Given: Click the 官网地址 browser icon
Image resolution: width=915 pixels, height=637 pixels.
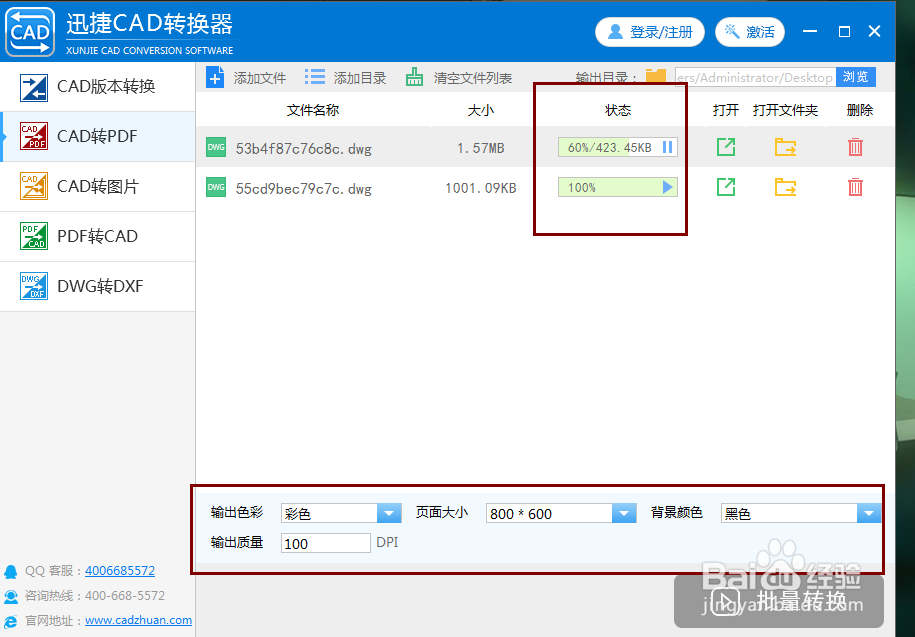Looking at the screenshot, I should click(11, 621).
